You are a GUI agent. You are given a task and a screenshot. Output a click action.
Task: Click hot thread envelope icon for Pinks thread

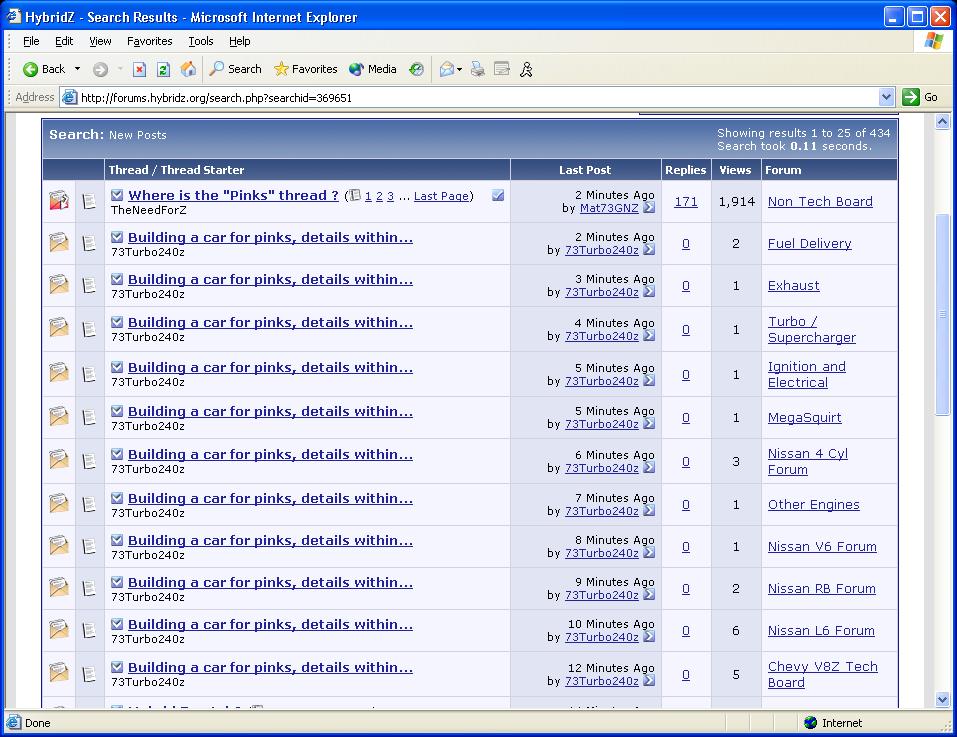[59, 201]
